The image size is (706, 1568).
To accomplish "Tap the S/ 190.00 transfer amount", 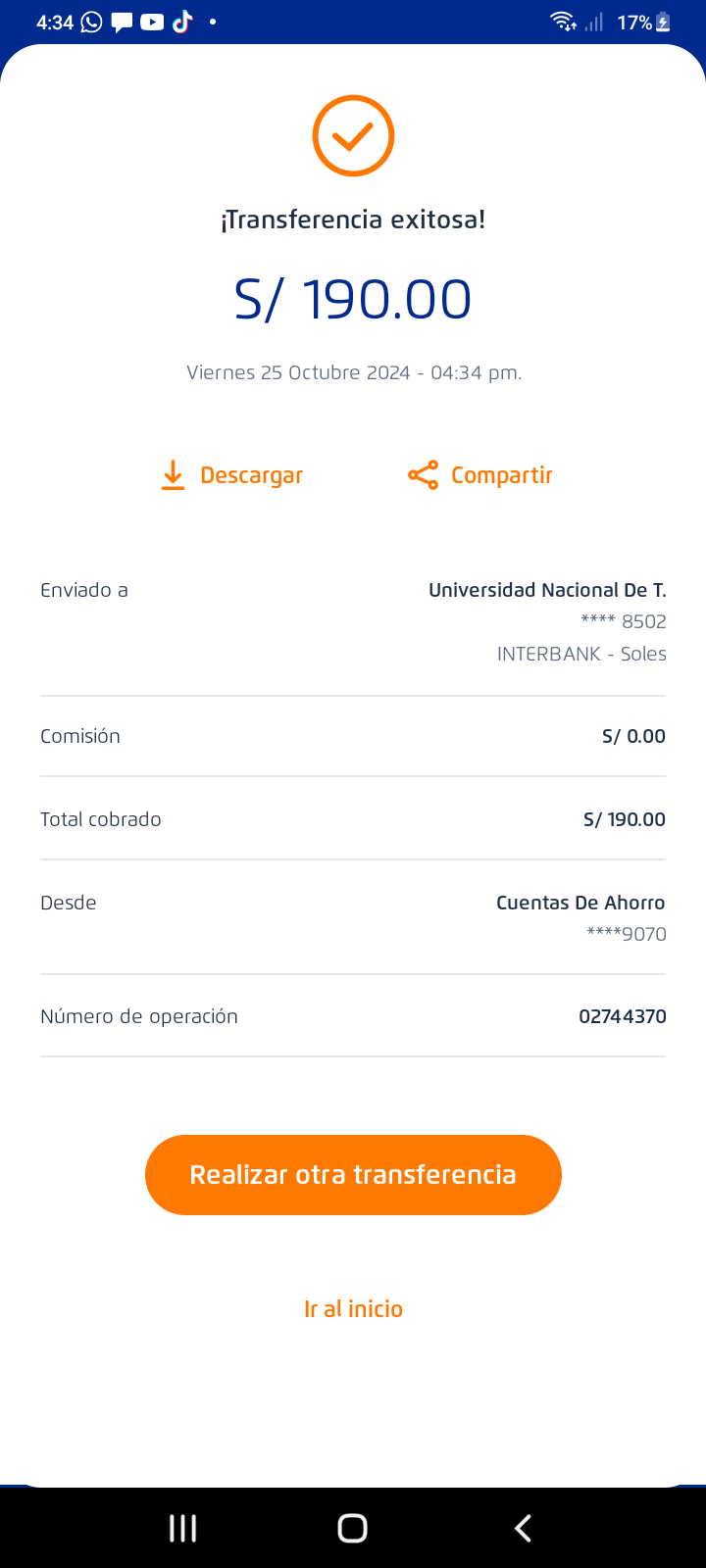I will (x=353, y=299).
